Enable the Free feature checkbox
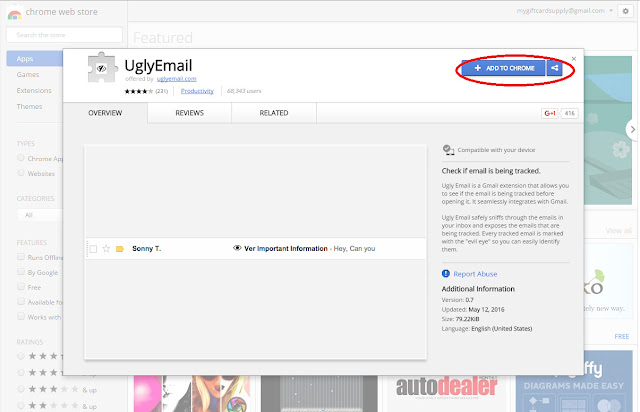This screenshot has width=640, height=412. point(21,287)
